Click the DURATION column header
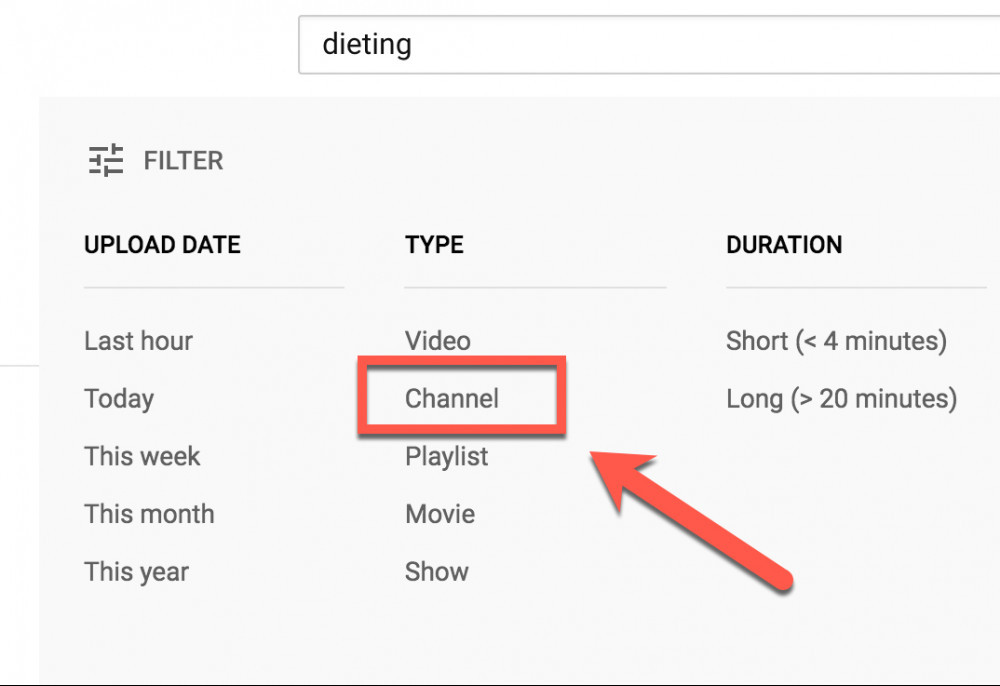 (x=784, y=244)
